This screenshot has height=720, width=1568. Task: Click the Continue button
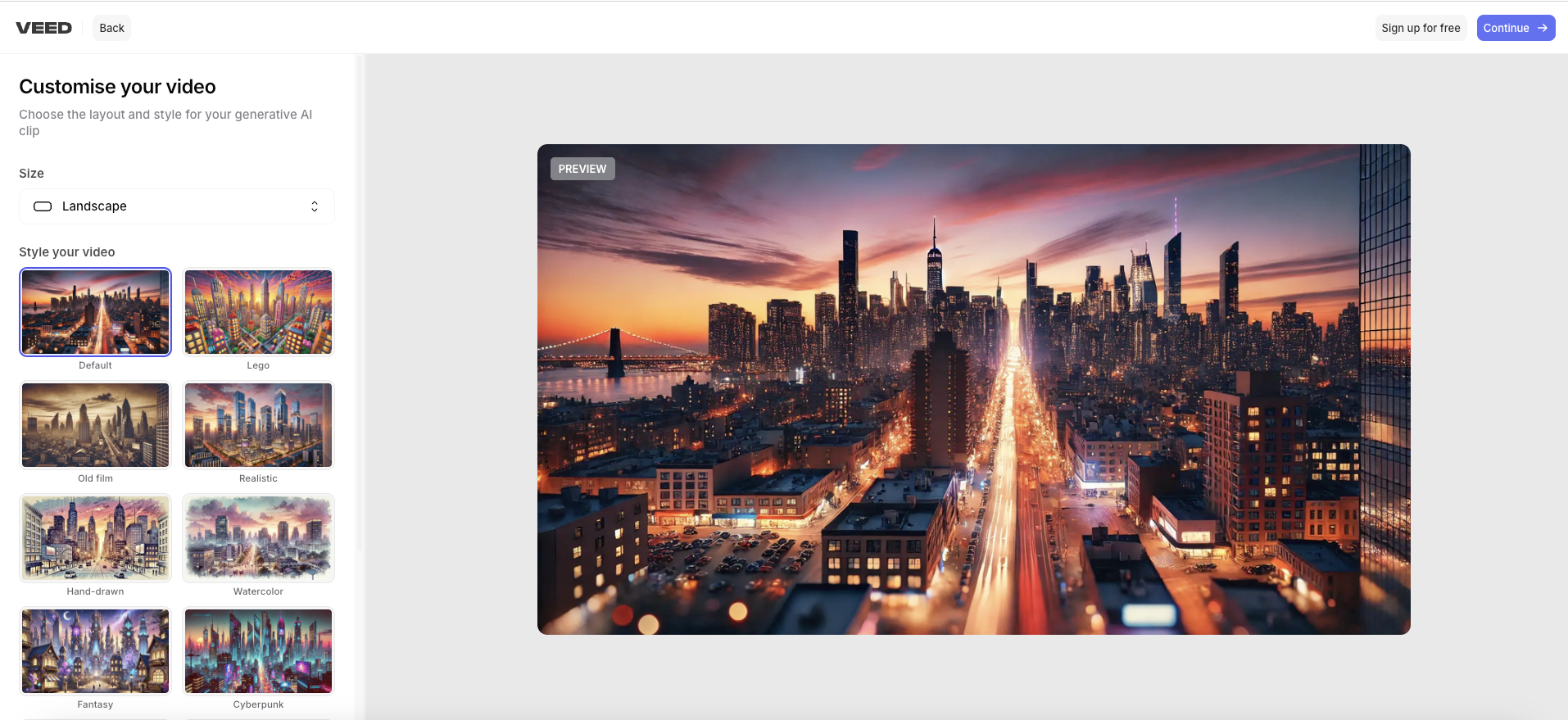(1516, 28)
